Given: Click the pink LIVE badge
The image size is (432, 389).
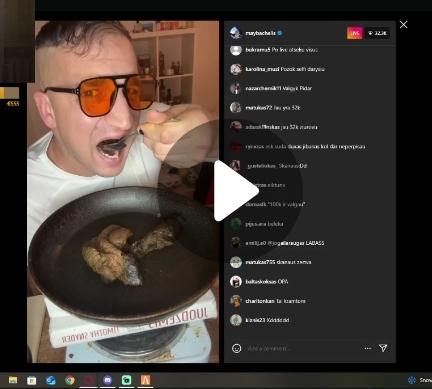Looking at the screenshot, I should tap(354, 33).
